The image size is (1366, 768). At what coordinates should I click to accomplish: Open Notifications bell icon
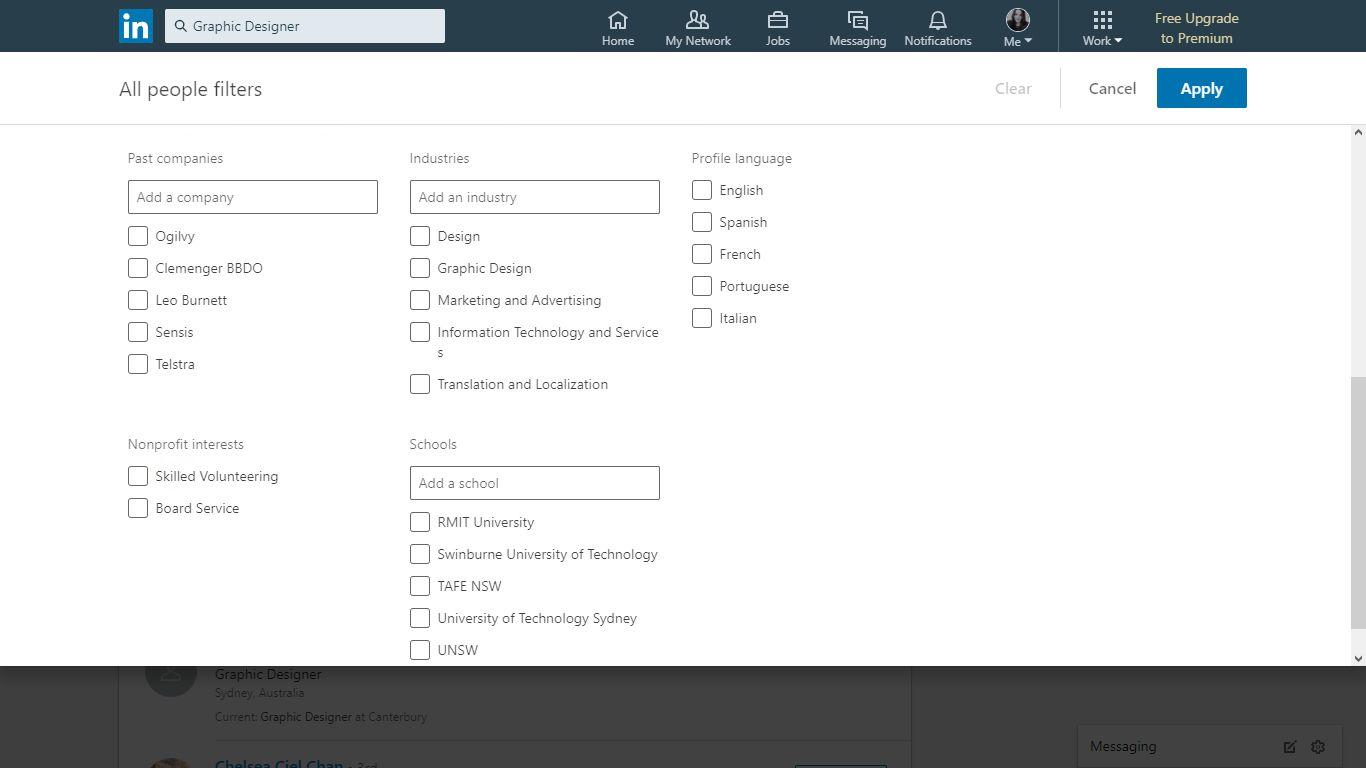(x=938, y=20)
